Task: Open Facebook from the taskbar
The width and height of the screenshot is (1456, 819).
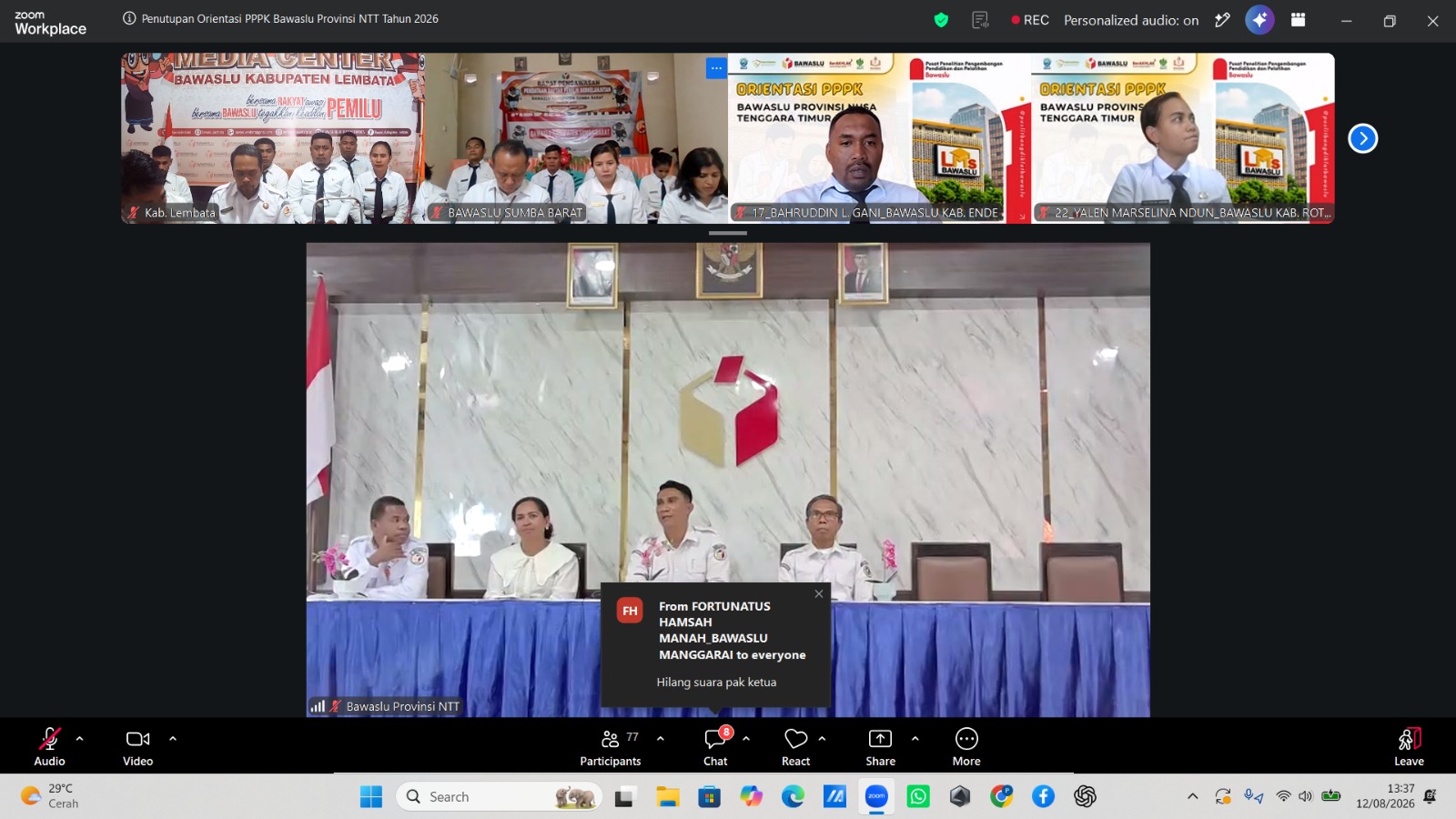Action: (1044, 797)
